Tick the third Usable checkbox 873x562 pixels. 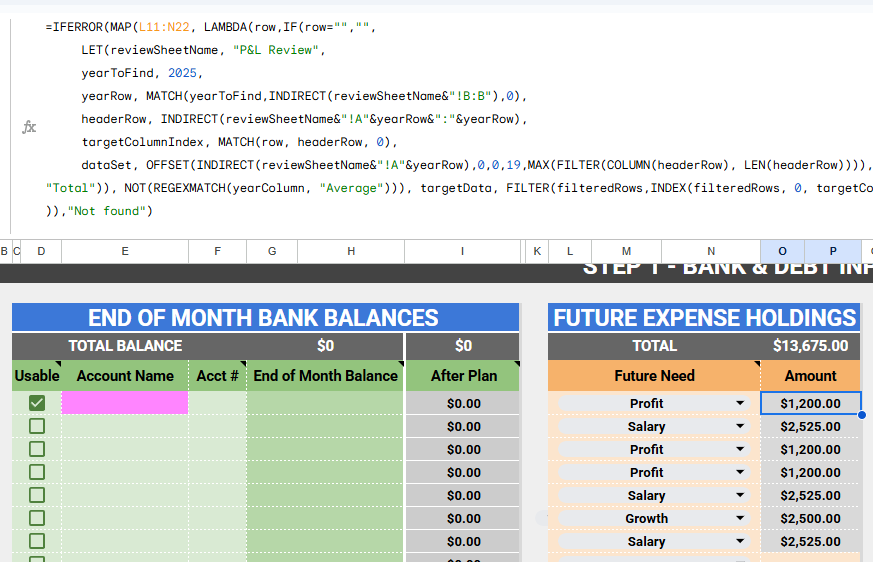click(37, 449)
